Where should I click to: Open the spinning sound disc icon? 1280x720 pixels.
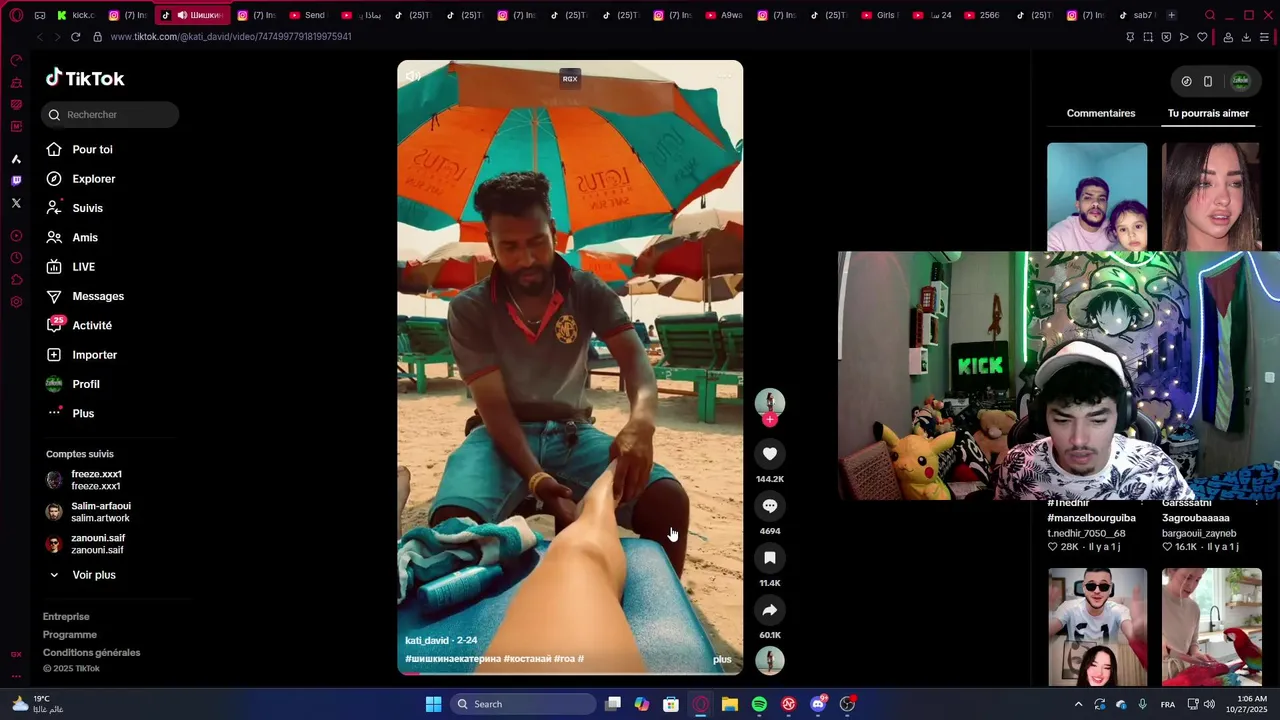769,661
